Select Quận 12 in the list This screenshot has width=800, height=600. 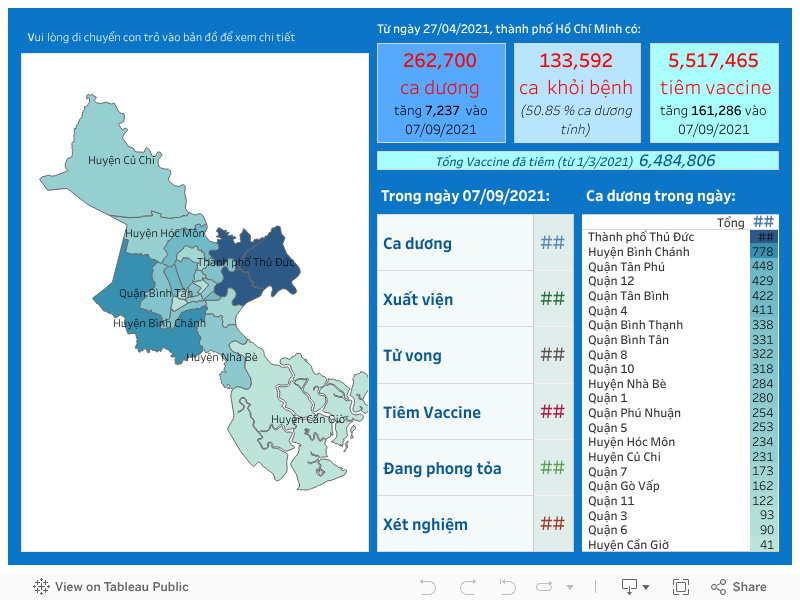tap(611, 281)
